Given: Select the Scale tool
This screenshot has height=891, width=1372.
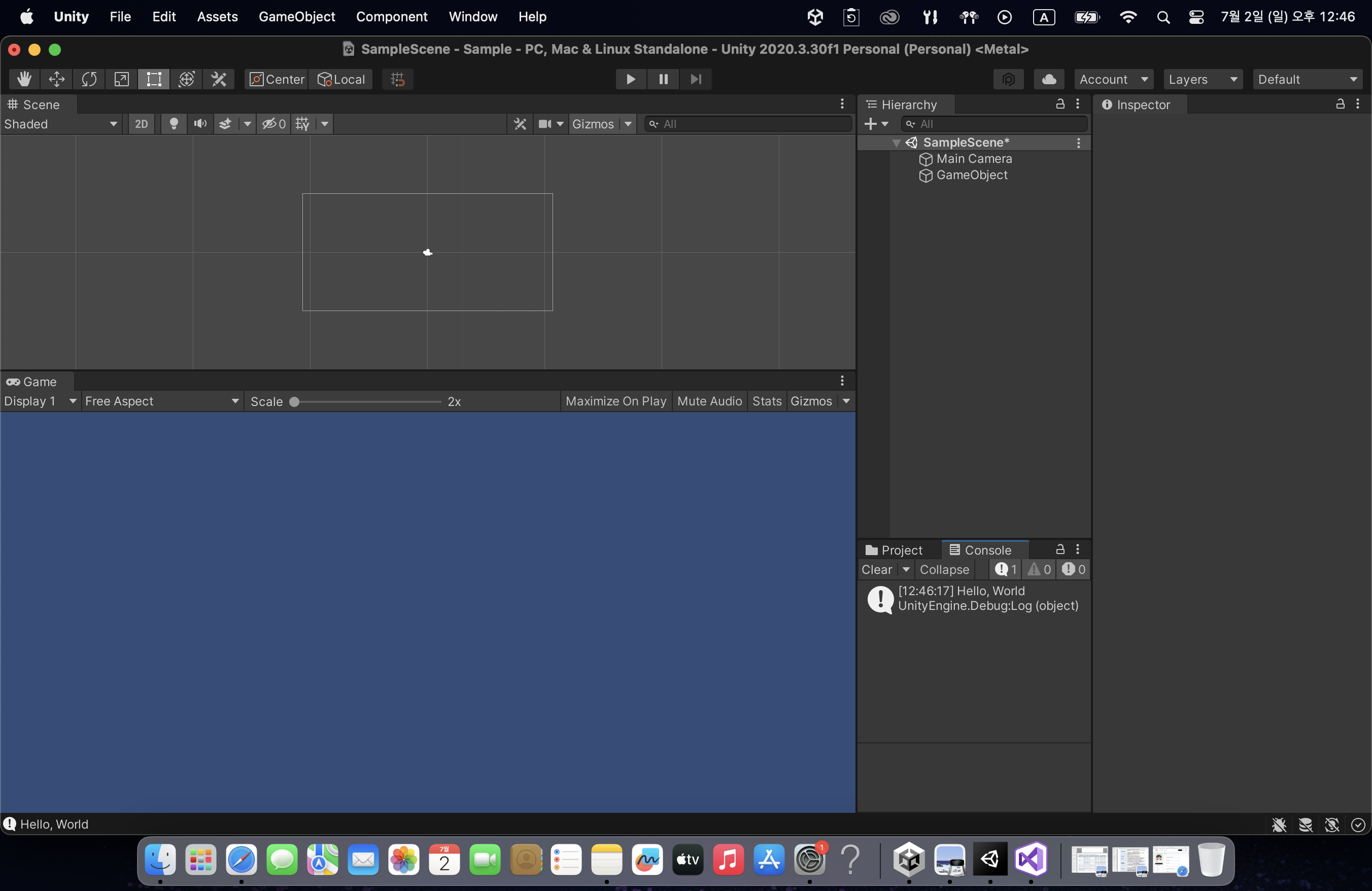Looking at the screenshot, I should [121, 79].
